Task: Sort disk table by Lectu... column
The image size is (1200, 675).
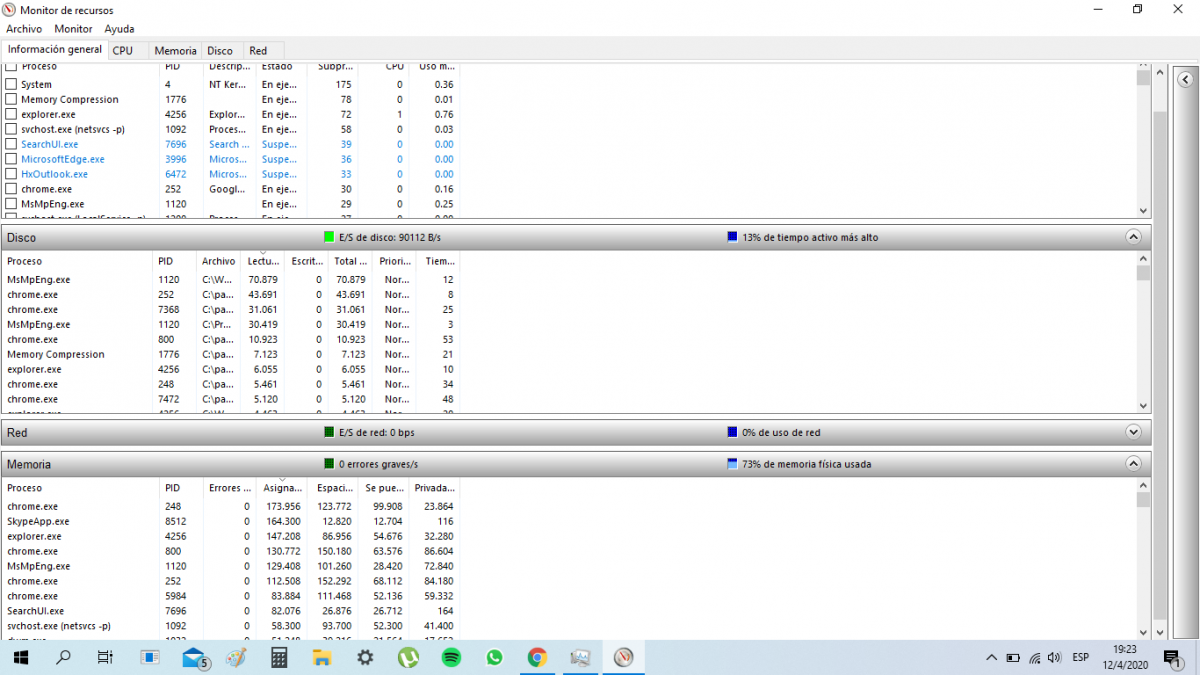Action: (264, 261)
